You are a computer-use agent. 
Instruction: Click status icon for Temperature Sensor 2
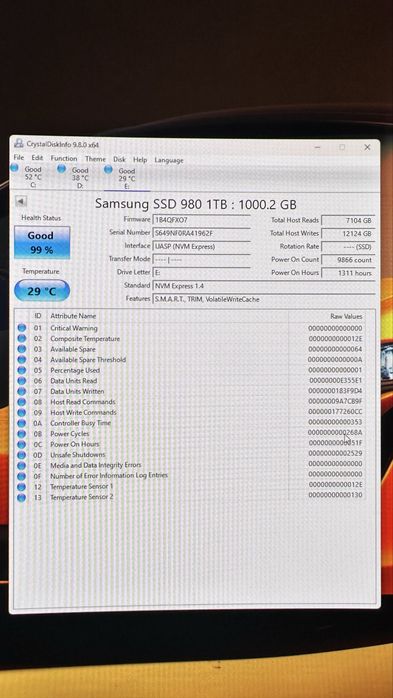point(21,497)
